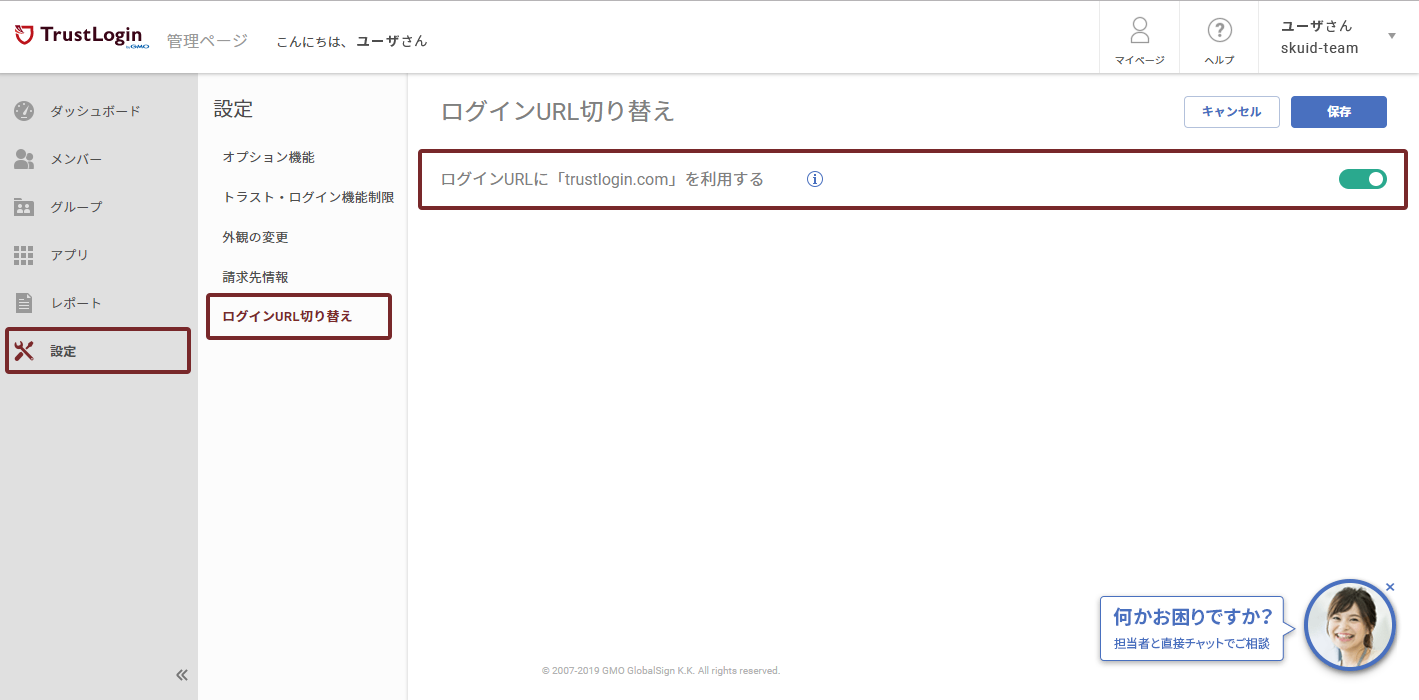Open My Page profile icon
The width and height of the screenshot is (1419, 700).
[1139, 31]
